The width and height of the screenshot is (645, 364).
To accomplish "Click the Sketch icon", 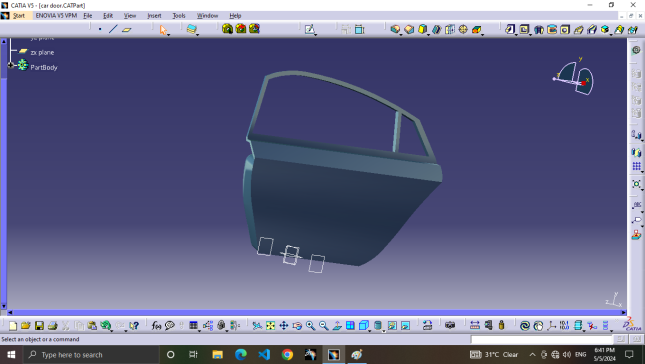I will (x=309, y=29).
